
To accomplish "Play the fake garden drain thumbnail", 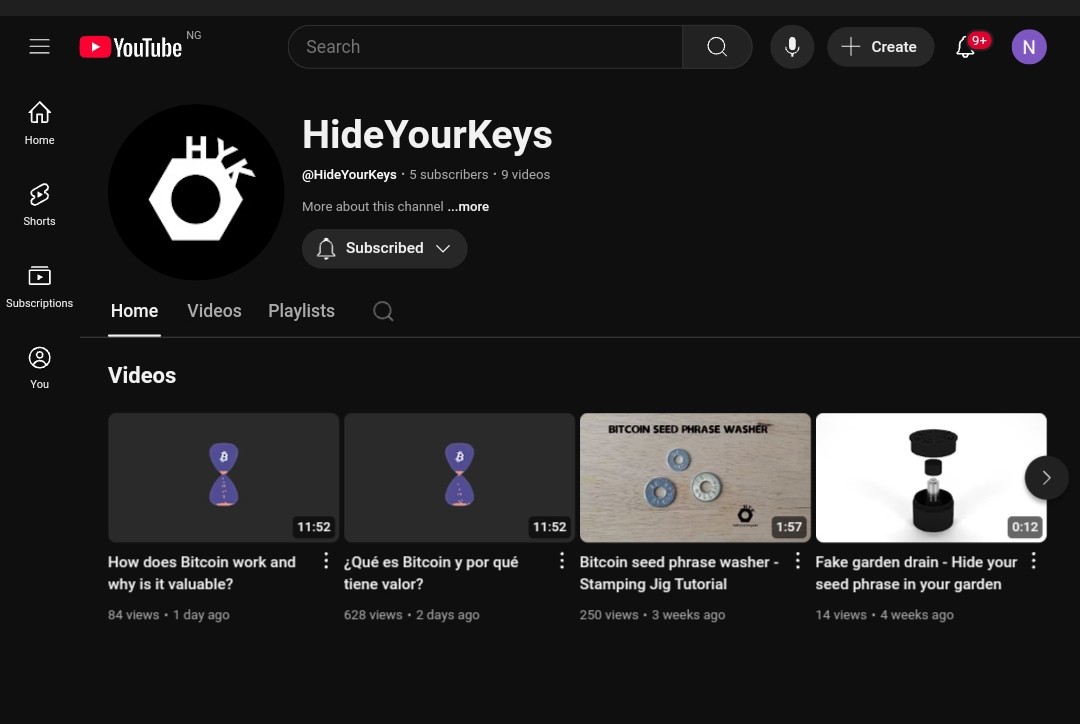I will 931,477.
